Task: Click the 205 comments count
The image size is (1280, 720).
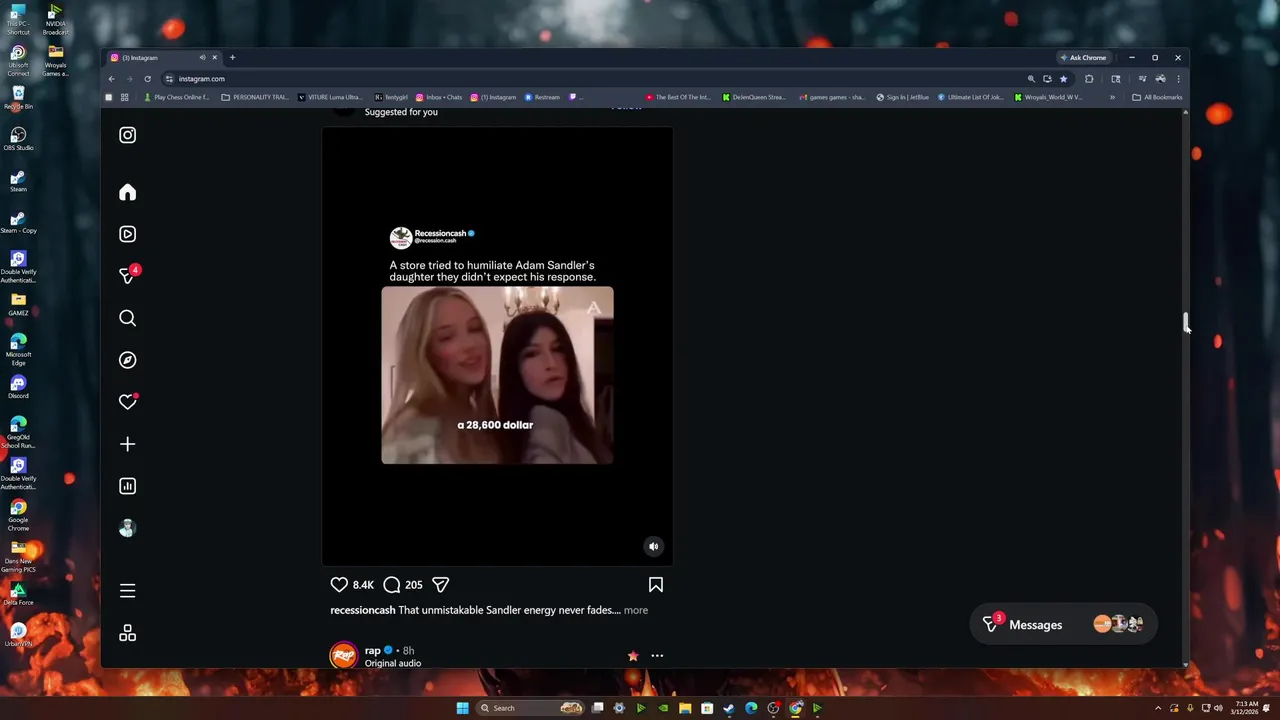Action: click(x=414, y=585)
